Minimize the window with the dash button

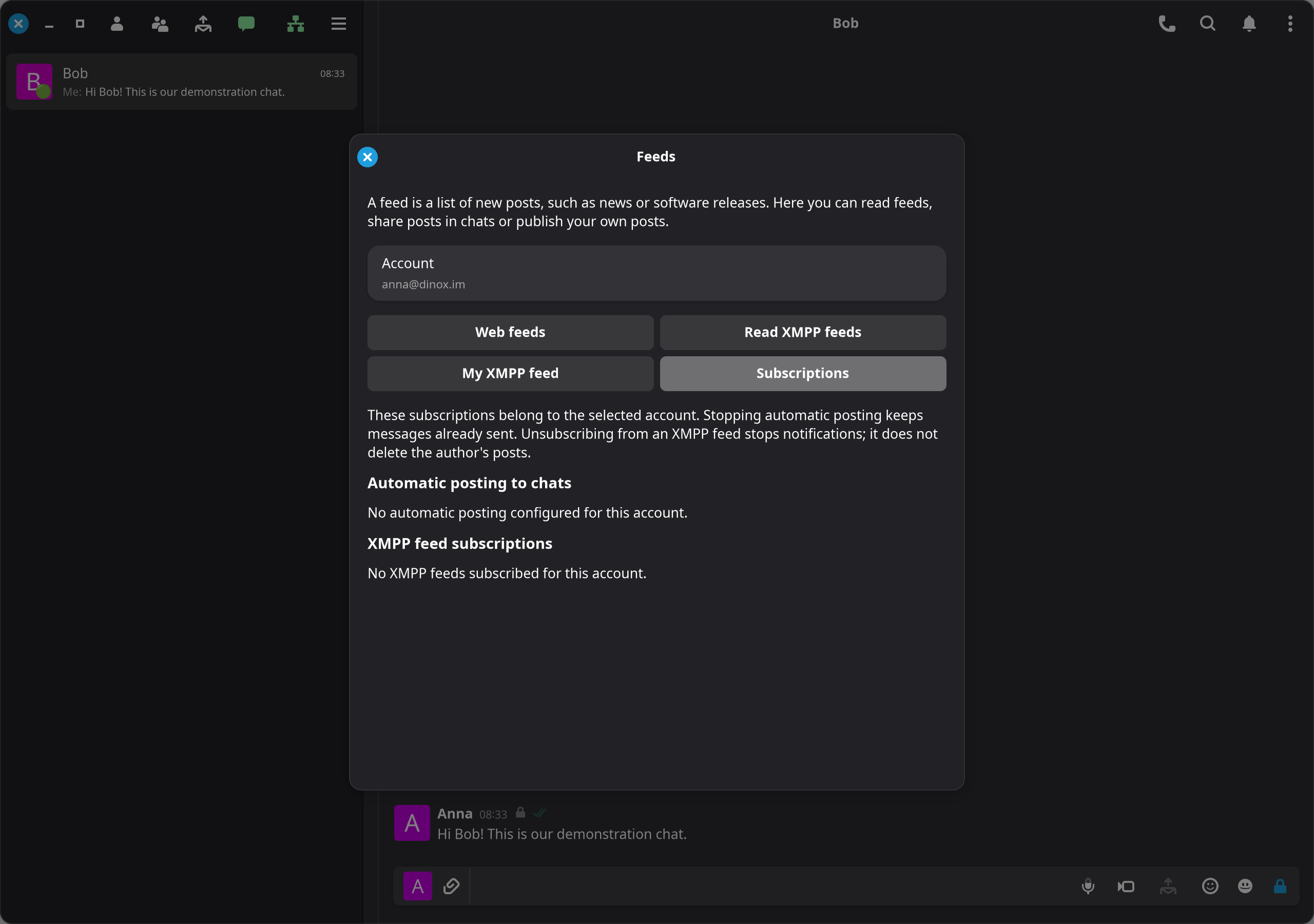click(x=49, y=25)
